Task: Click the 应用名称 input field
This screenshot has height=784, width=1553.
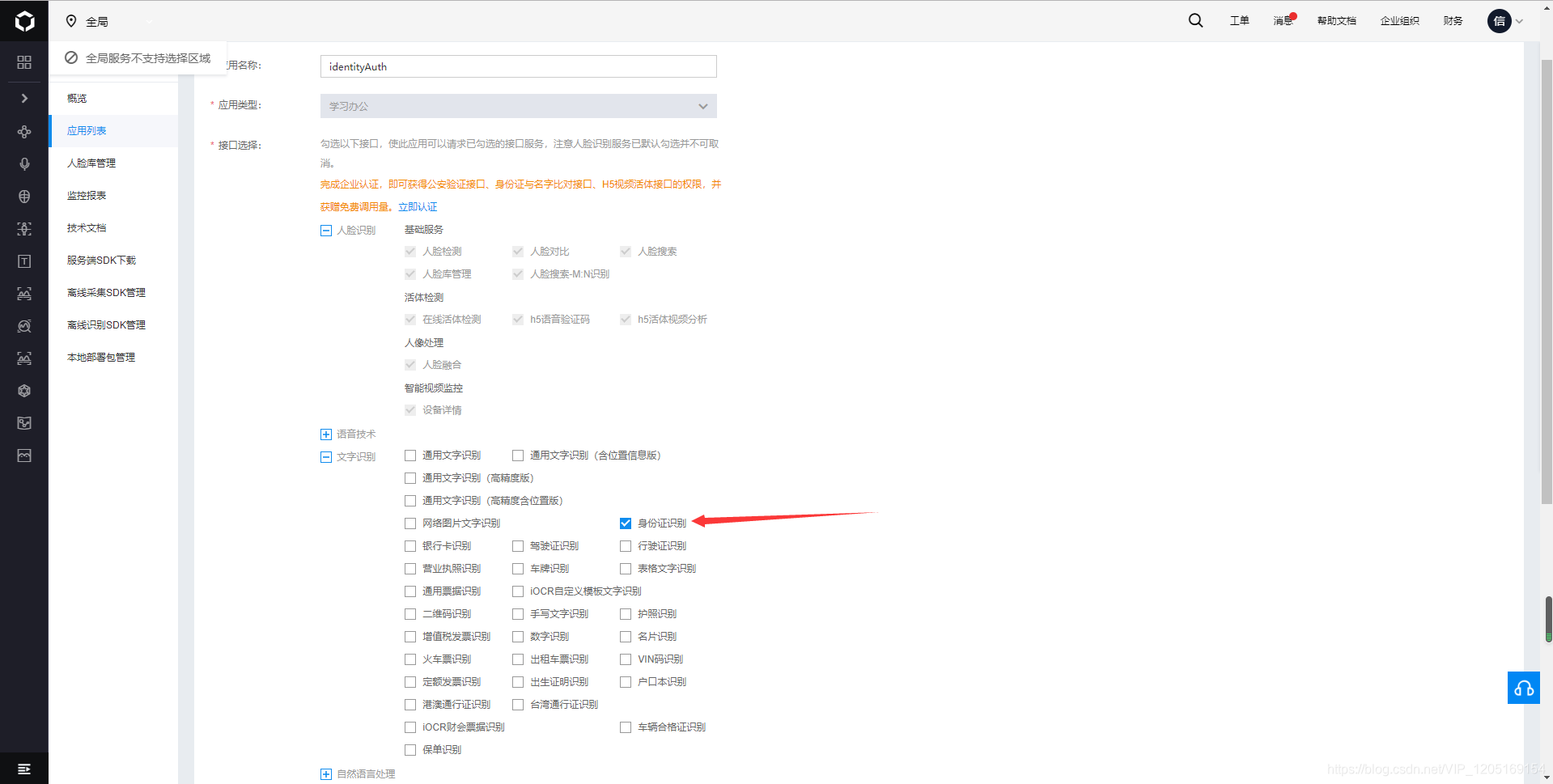Action: tap(517, 66)
